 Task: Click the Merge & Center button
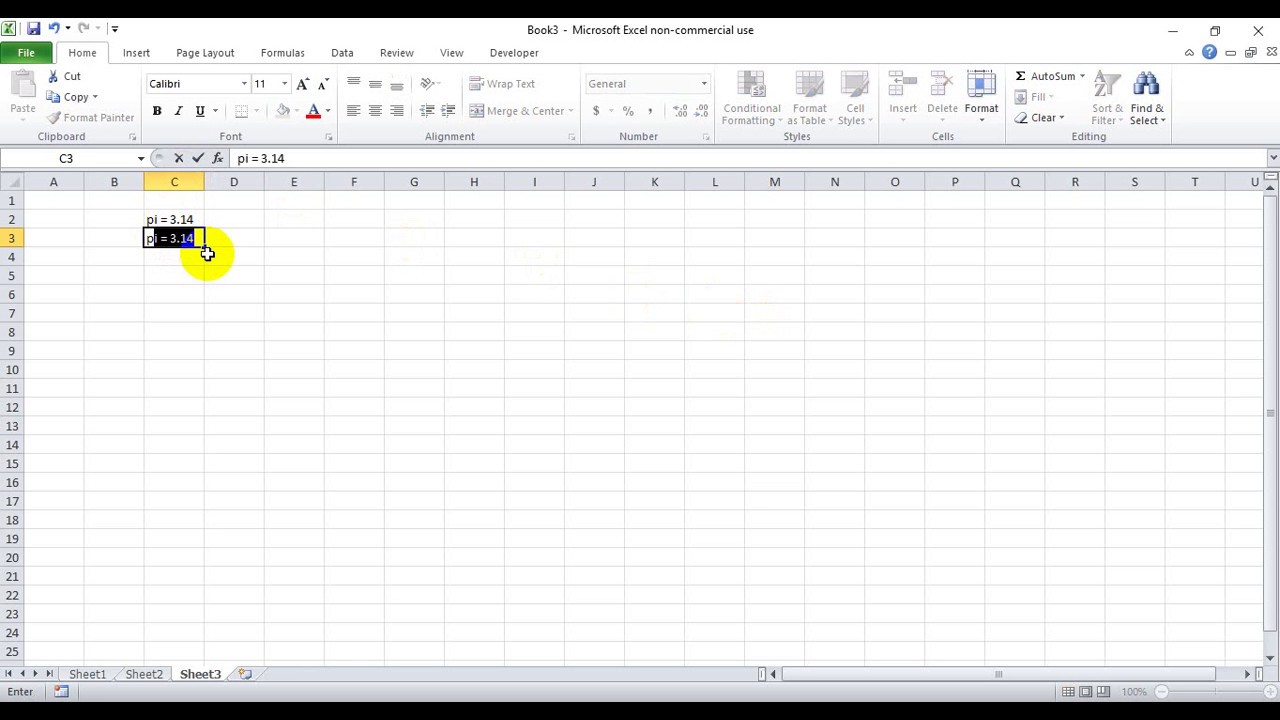click(x=517, y=111)
